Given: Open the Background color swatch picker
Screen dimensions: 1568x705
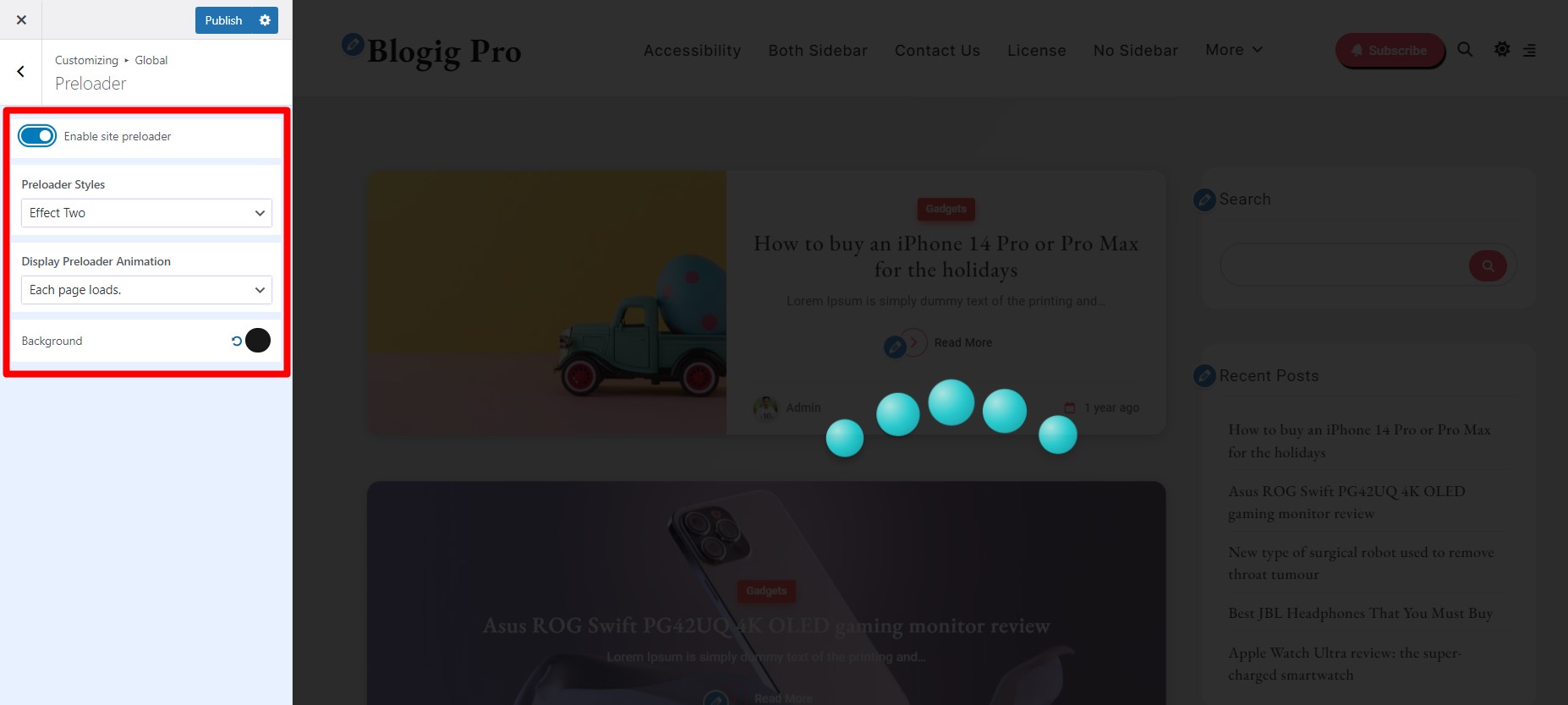Looking at the screenshot, I should tap(258, 341).
